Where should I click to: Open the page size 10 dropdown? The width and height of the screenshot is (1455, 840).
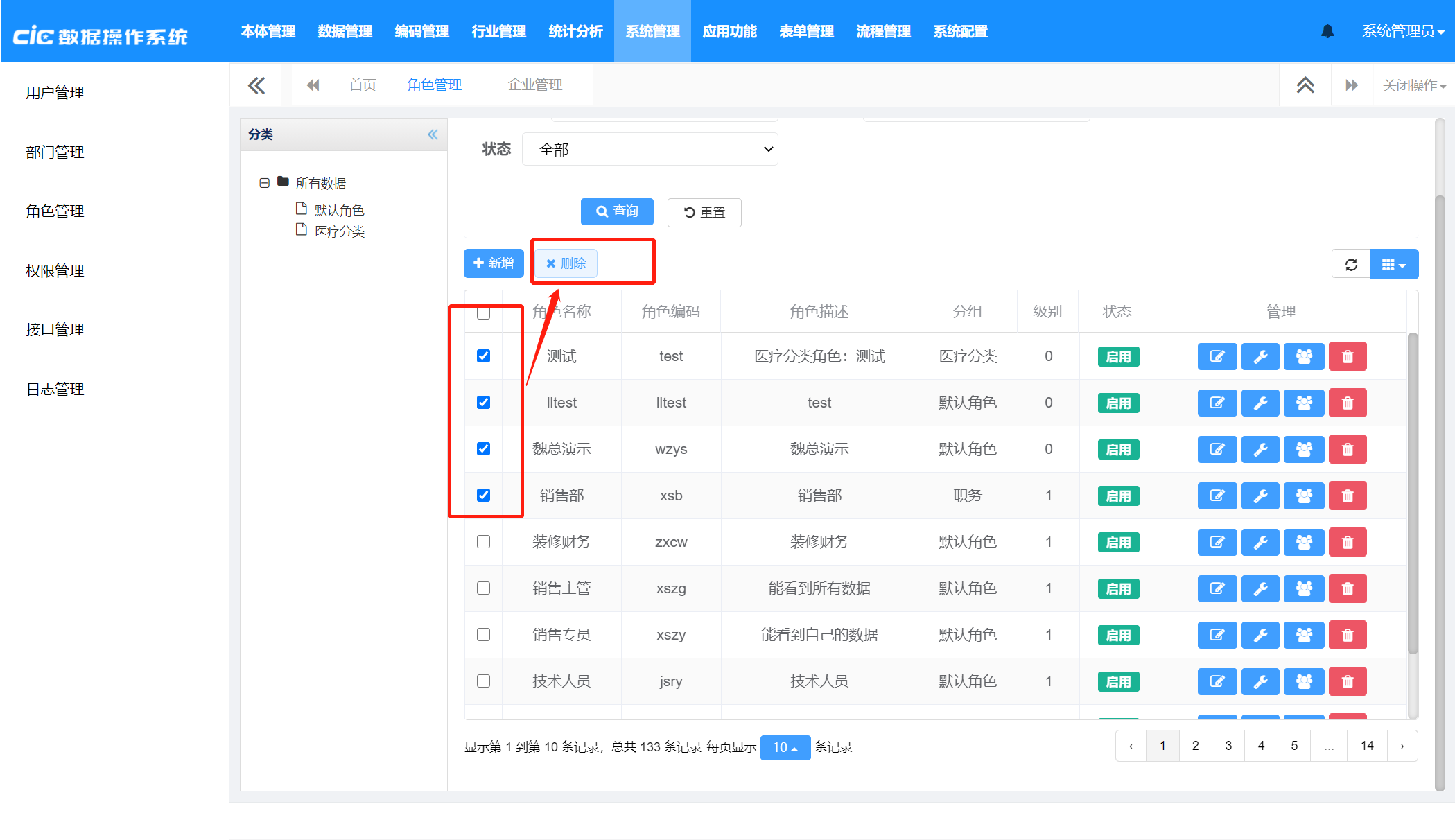coord(785,747)
